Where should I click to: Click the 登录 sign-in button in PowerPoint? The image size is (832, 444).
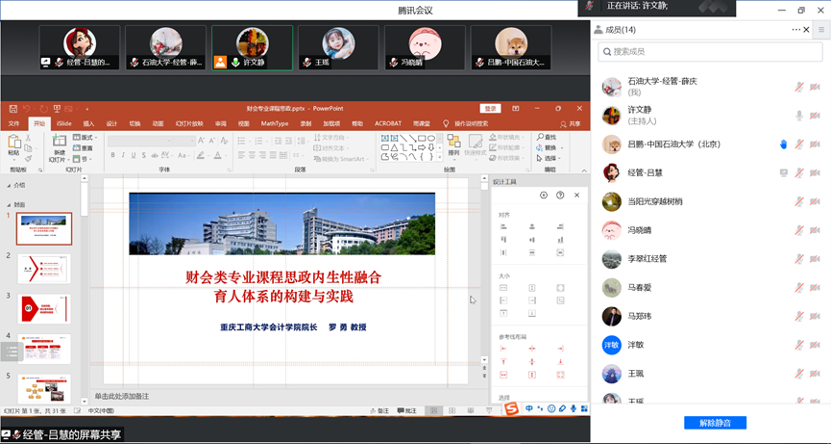(489, 108)
